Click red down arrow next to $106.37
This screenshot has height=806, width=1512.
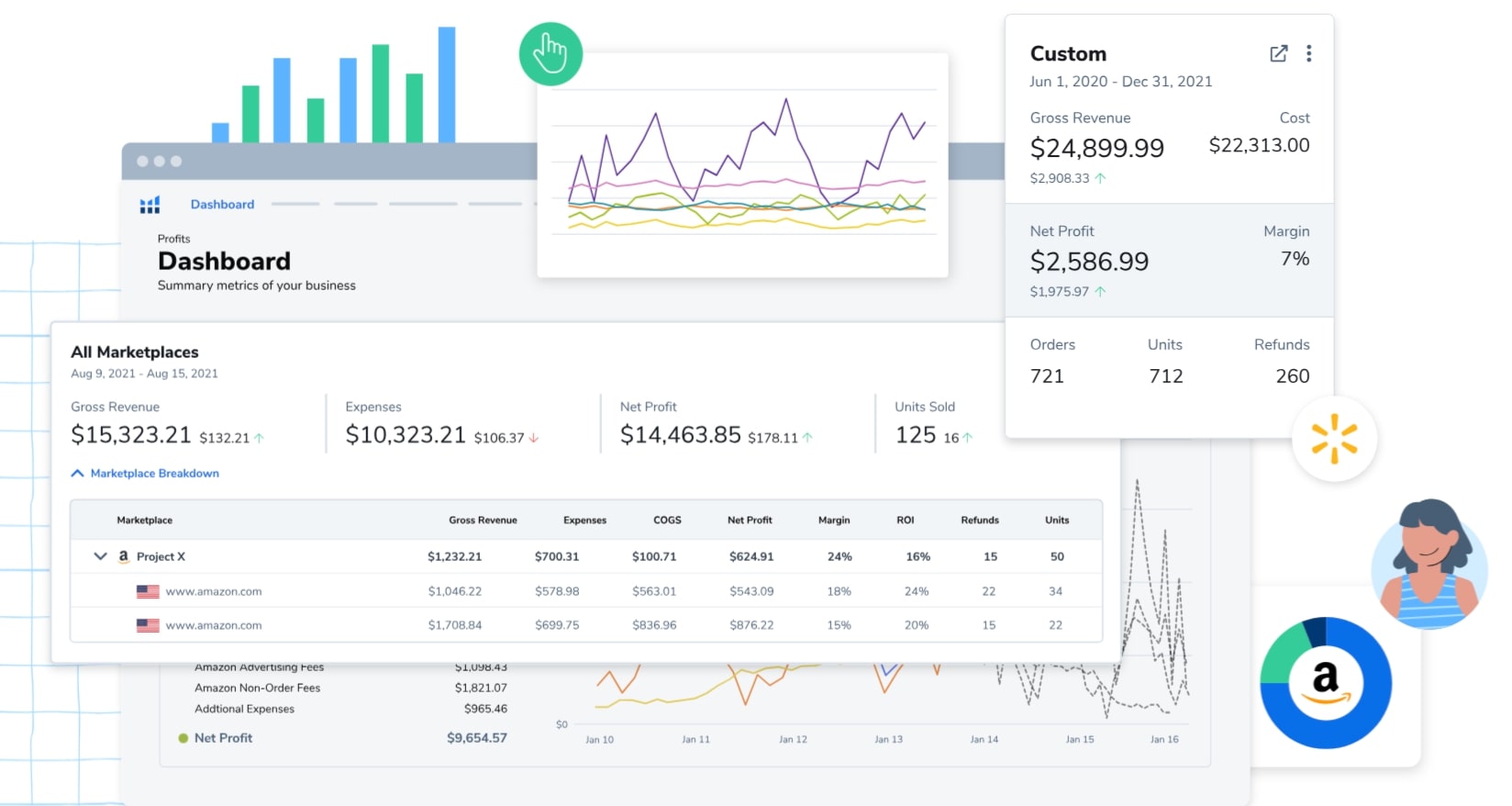click(534, 439)
